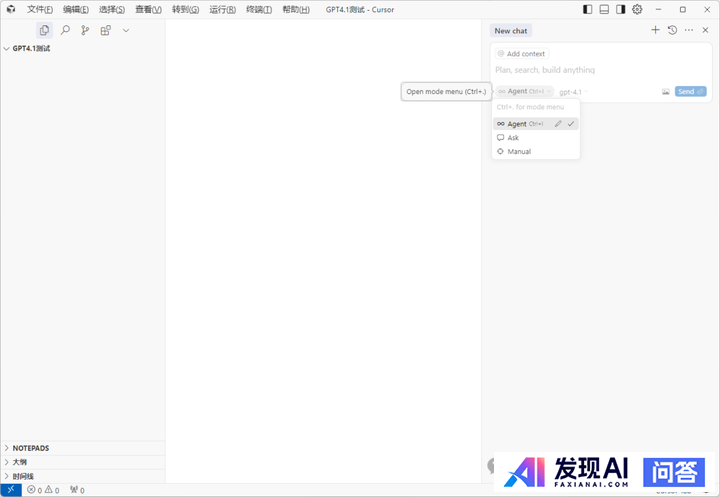Open the 选择(S) menu
720x497 pixels.
(x=112, y=10)
